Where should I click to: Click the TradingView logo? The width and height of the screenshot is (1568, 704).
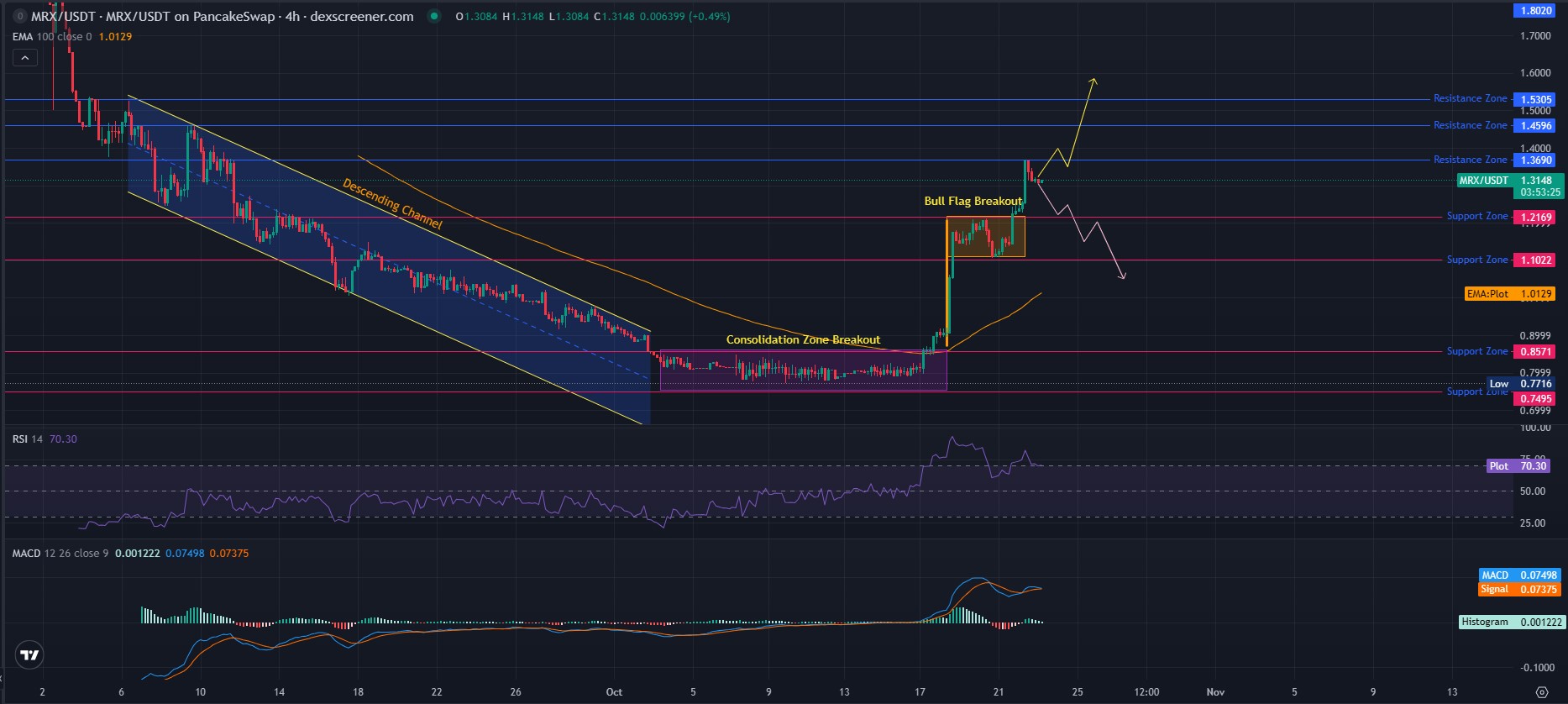coord(29,655)
